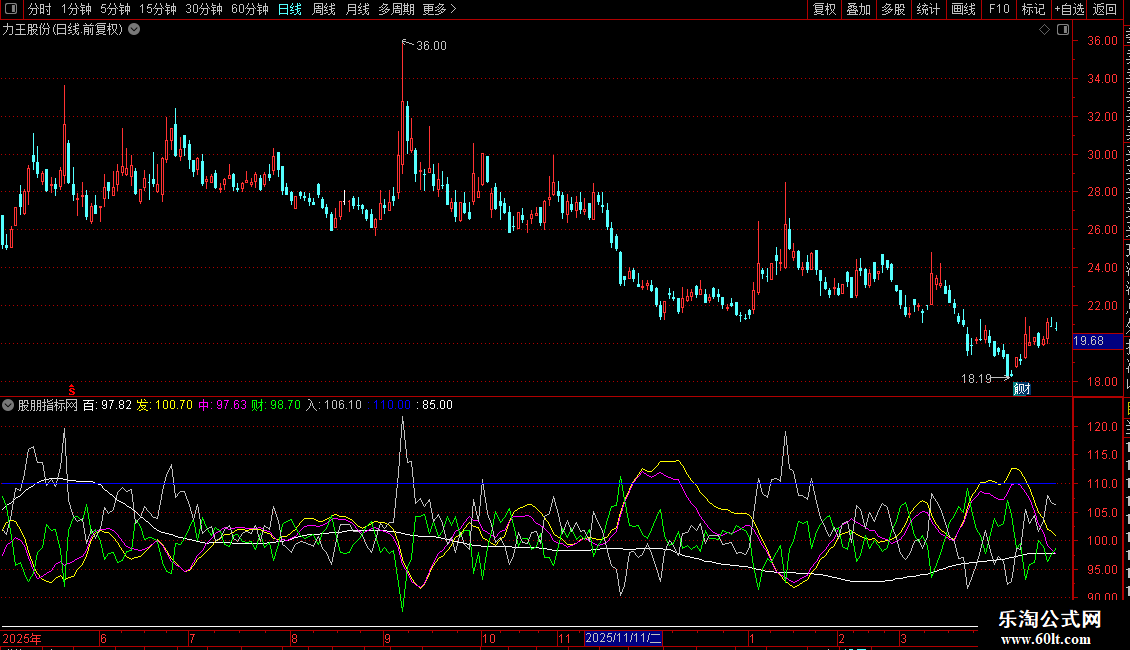Click the red S marker on chart
The height and width of the screenshot is (650, 1130).
(x=71, y=390)
